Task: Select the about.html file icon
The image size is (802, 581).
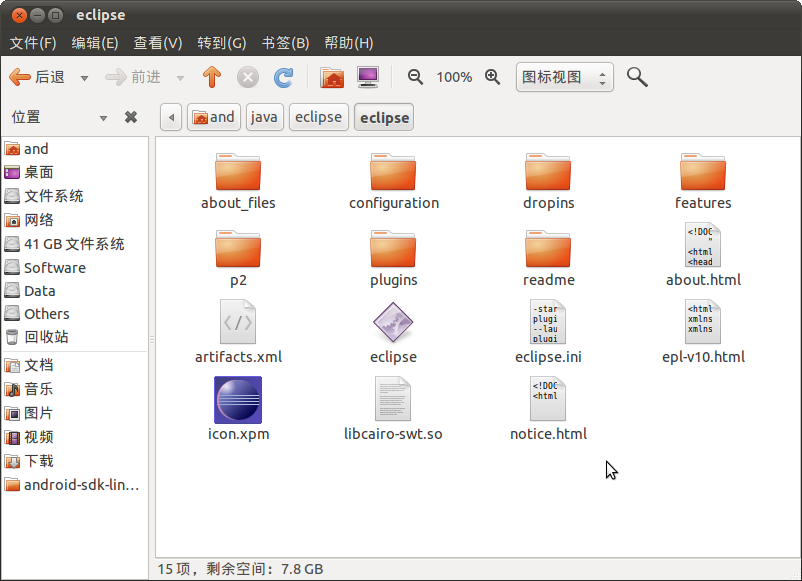Action: coord(703,245)
